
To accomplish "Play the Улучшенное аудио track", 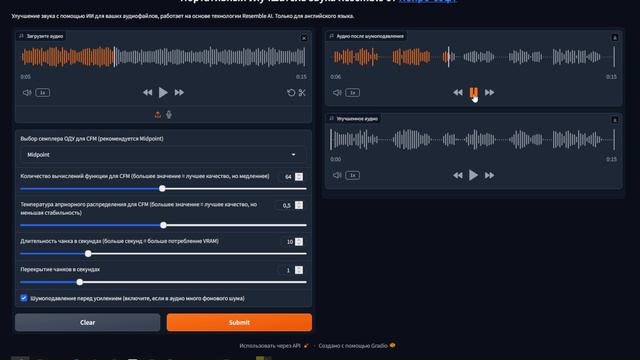I will point(473,175).
